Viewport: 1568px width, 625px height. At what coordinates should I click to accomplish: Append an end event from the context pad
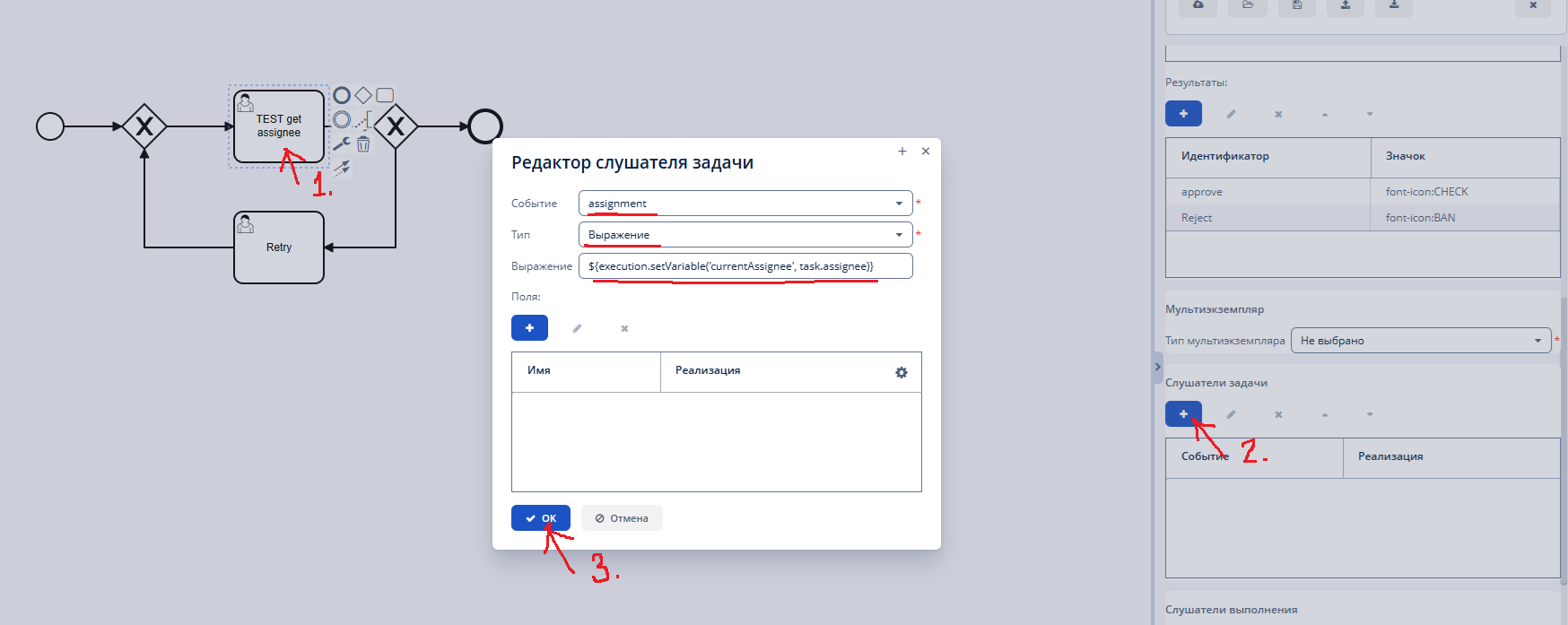[342, 95]
